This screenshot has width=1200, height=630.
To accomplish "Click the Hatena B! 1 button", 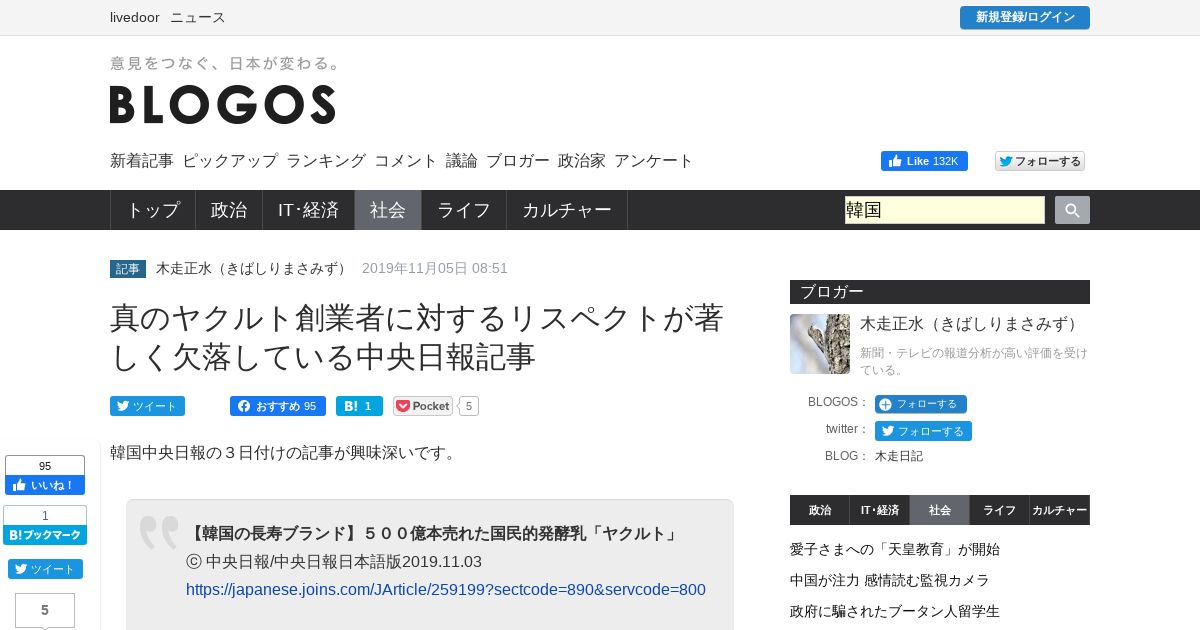I will tap(359, 406).
